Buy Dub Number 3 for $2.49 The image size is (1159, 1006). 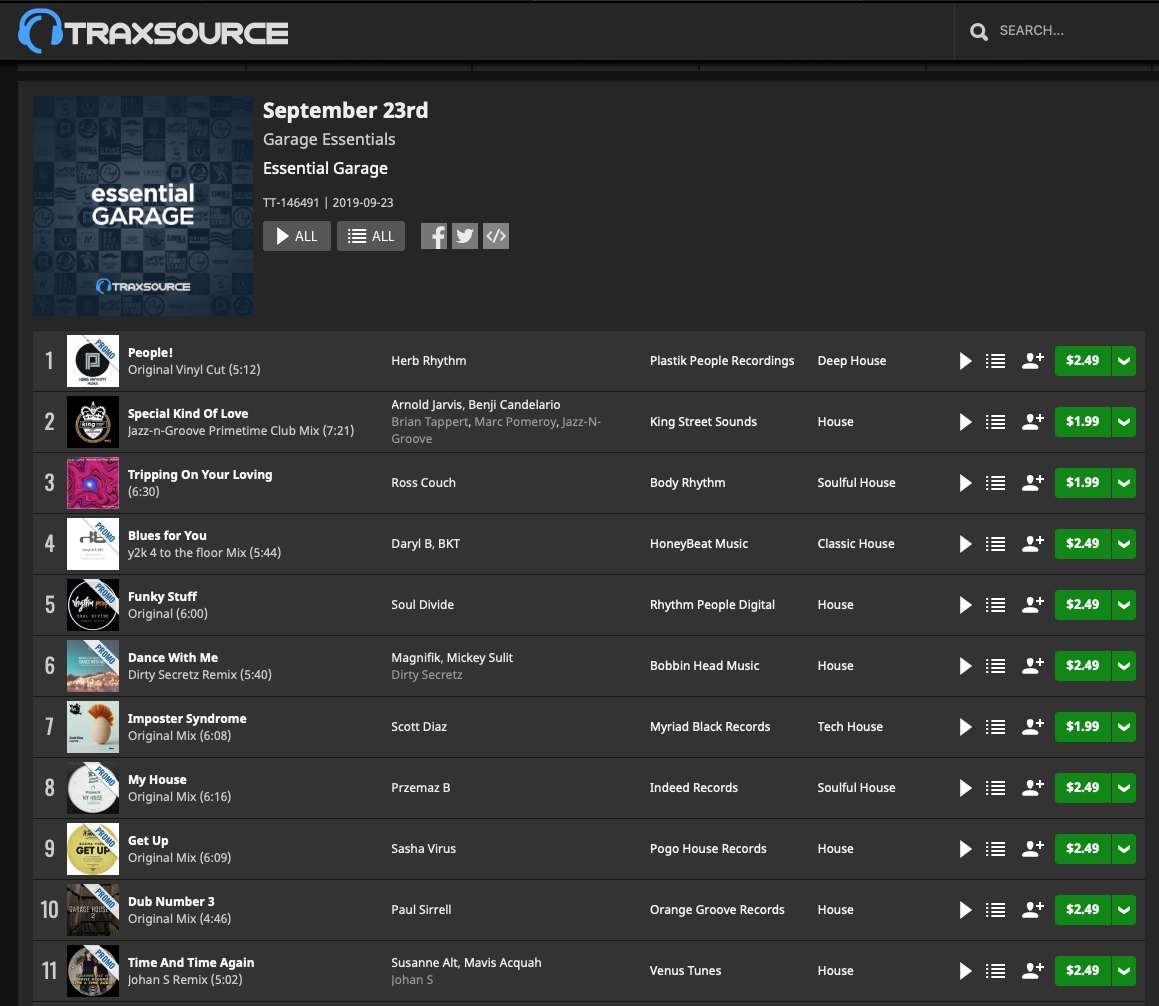coord(1082,910)
